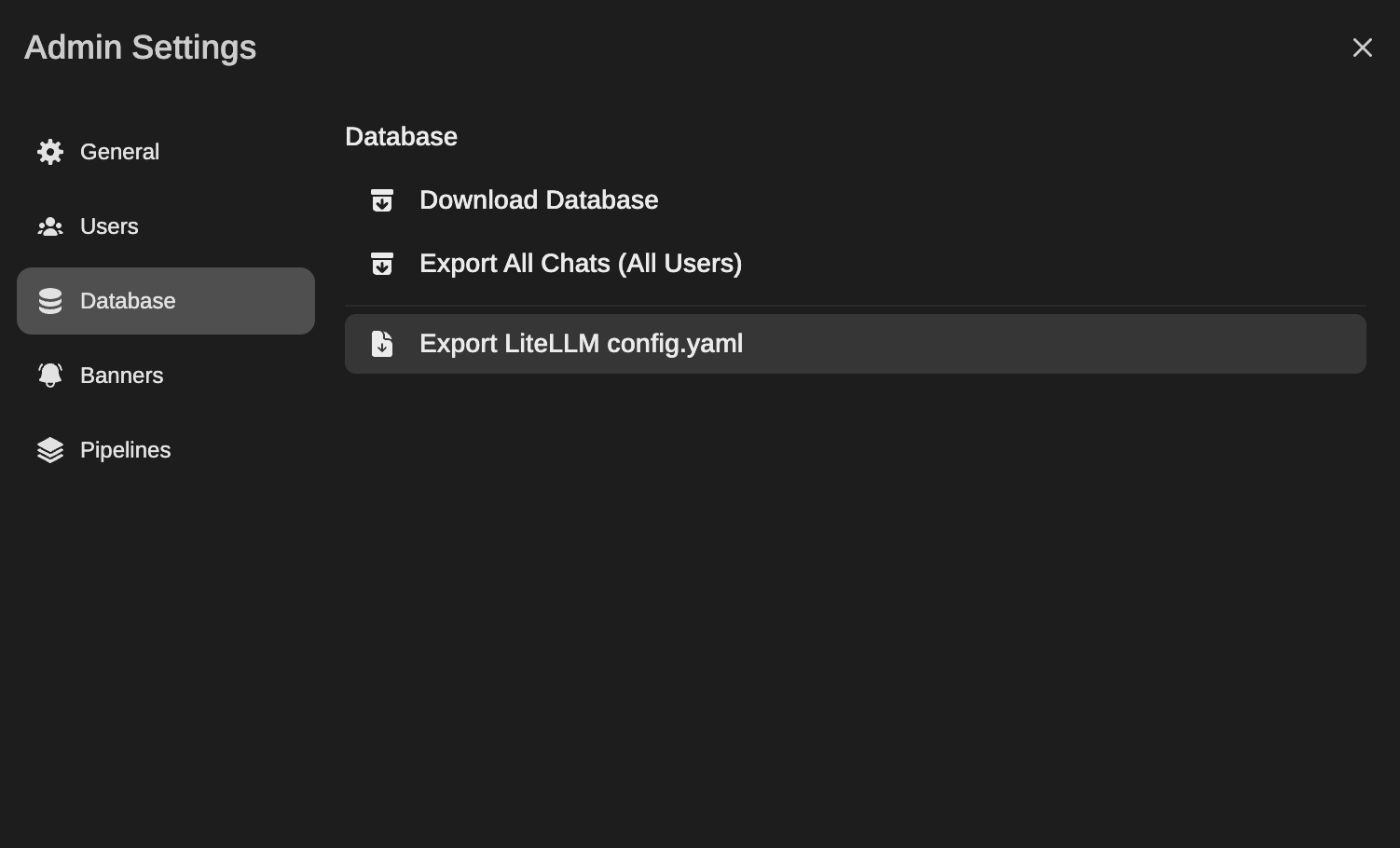Image resolution: width=1400 pixels, height=848 pixels.
Task: Switch to the Users tab
Action: coord(109,226)
